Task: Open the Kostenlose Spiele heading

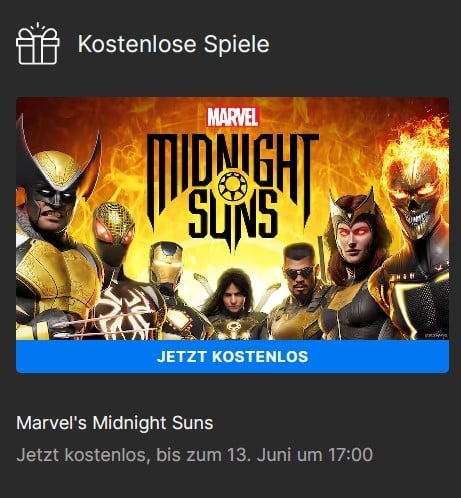Action: 173,44
